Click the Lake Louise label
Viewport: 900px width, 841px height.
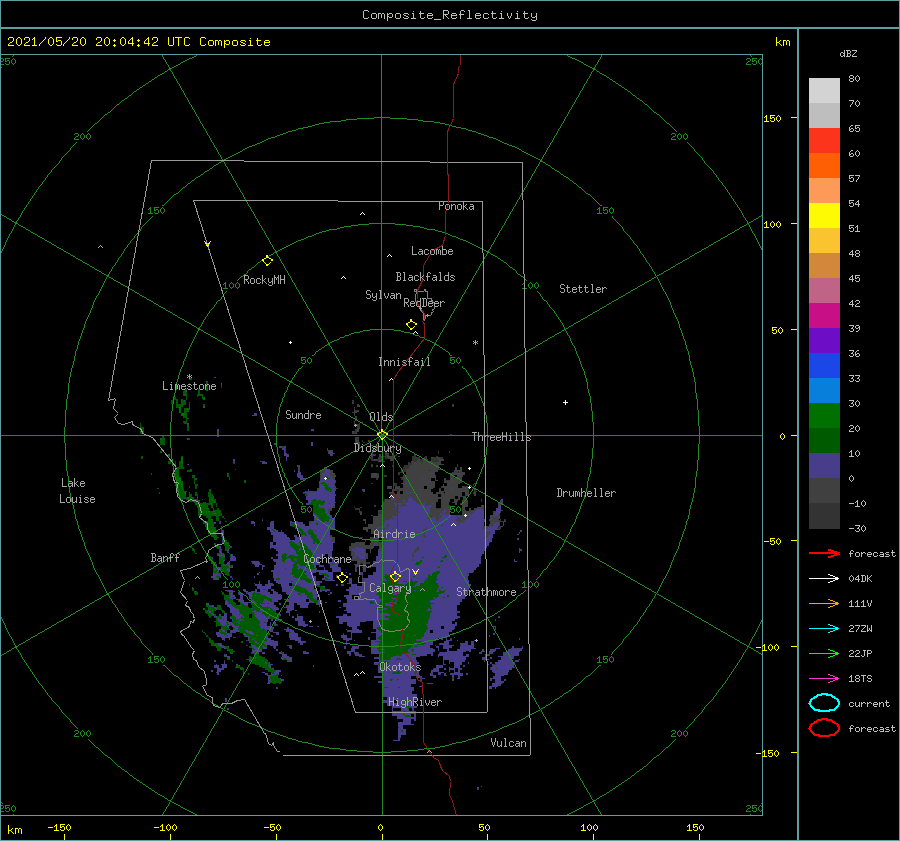coord(77,491)
